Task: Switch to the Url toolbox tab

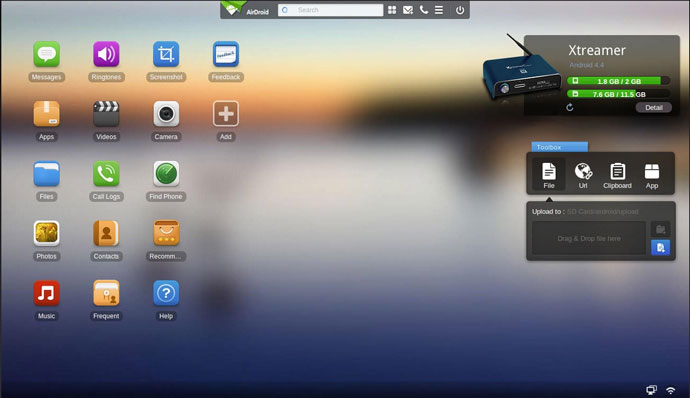Action: pos(583,175)
